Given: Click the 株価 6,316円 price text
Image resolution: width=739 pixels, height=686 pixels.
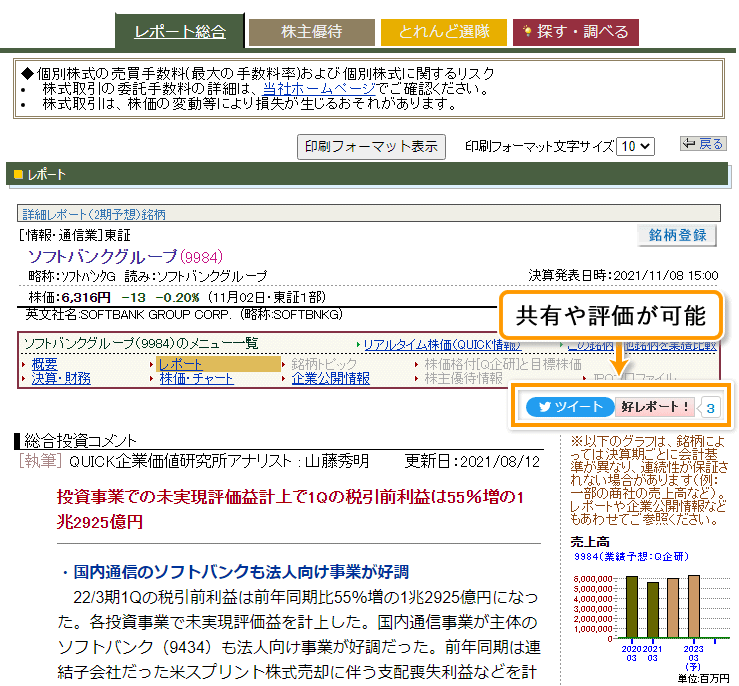Looking at the screenshot, I should 69,298.
